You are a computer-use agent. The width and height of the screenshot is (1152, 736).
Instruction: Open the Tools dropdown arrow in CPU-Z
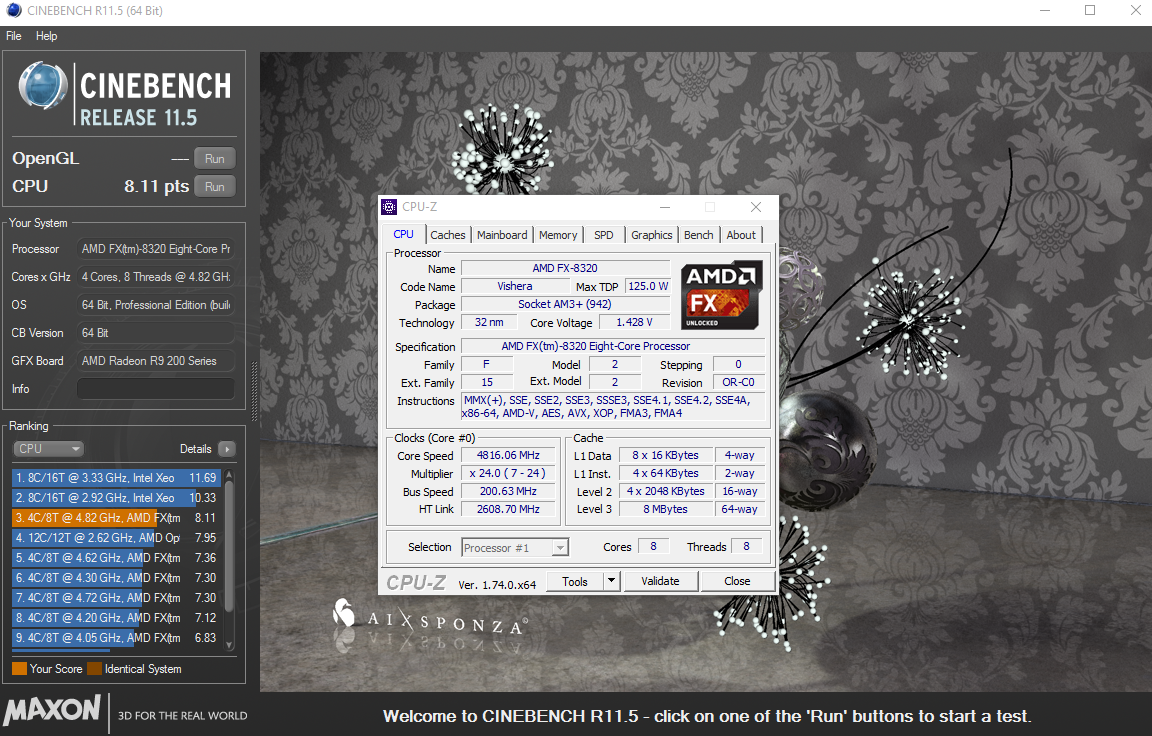click(611, 582)
